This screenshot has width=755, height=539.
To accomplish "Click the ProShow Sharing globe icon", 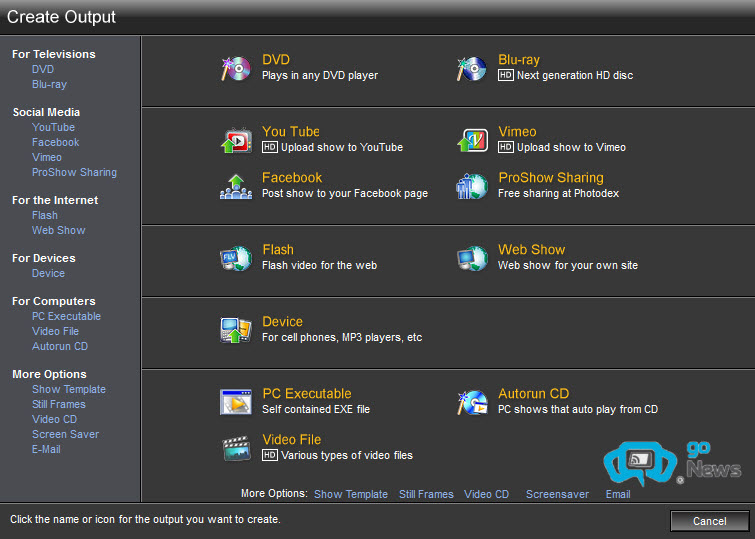I will 472,186.
